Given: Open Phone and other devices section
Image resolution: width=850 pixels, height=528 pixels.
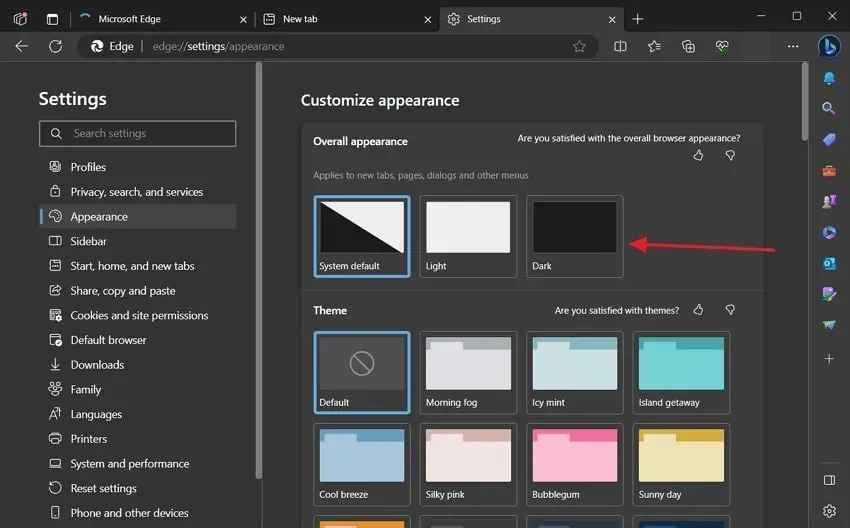Looking at the screenshot, I should [x=138, y=513].
